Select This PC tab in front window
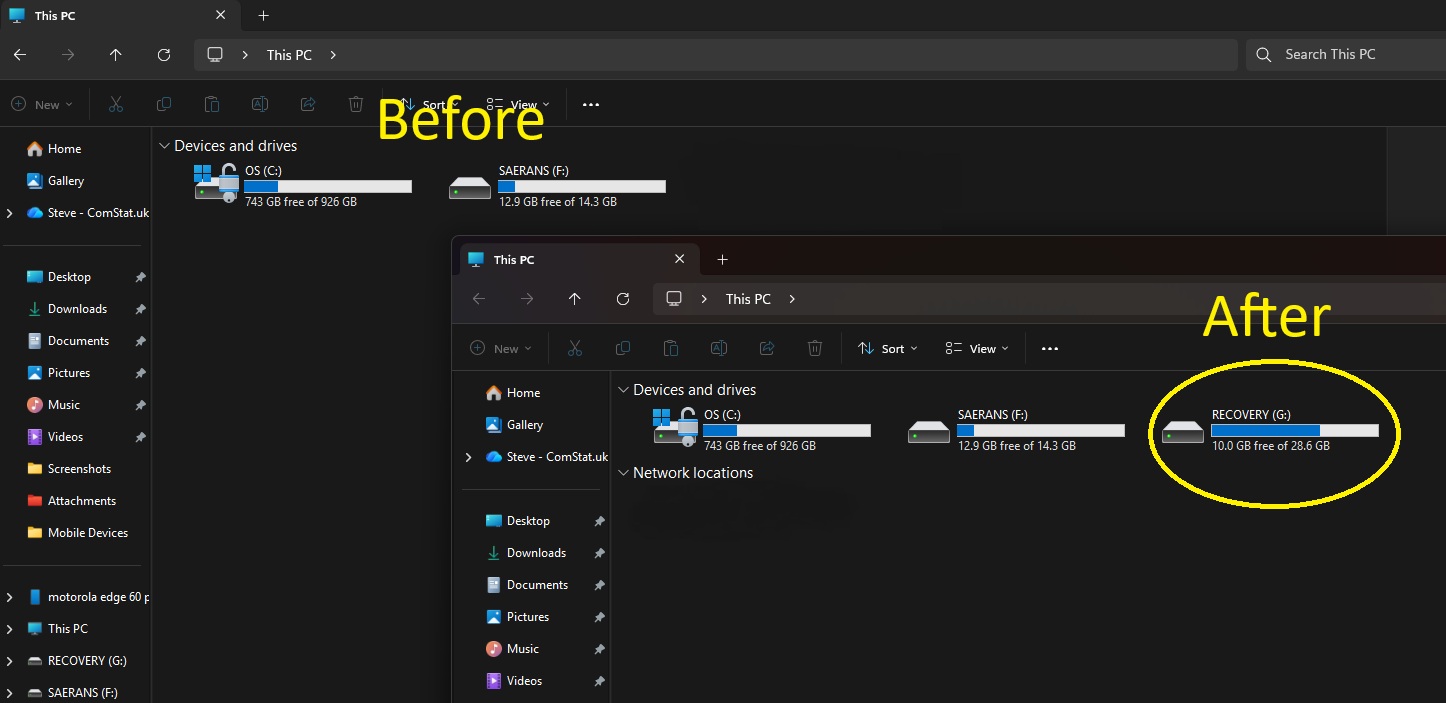The height and width of the screenshot is (703, 1446). 578,260
